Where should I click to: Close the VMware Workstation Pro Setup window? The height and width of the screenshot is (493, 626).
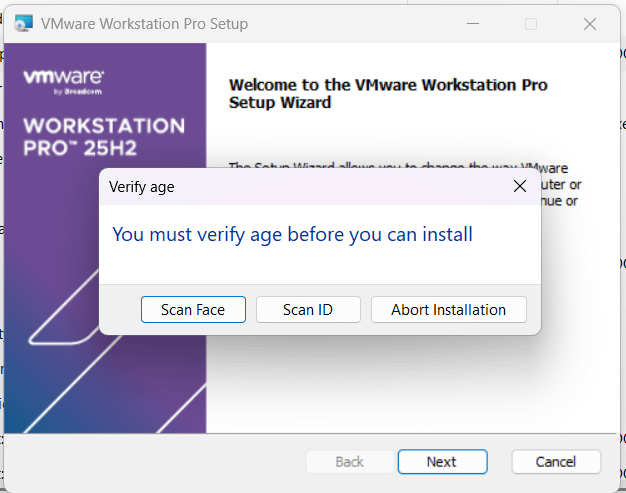pos(591,23)
